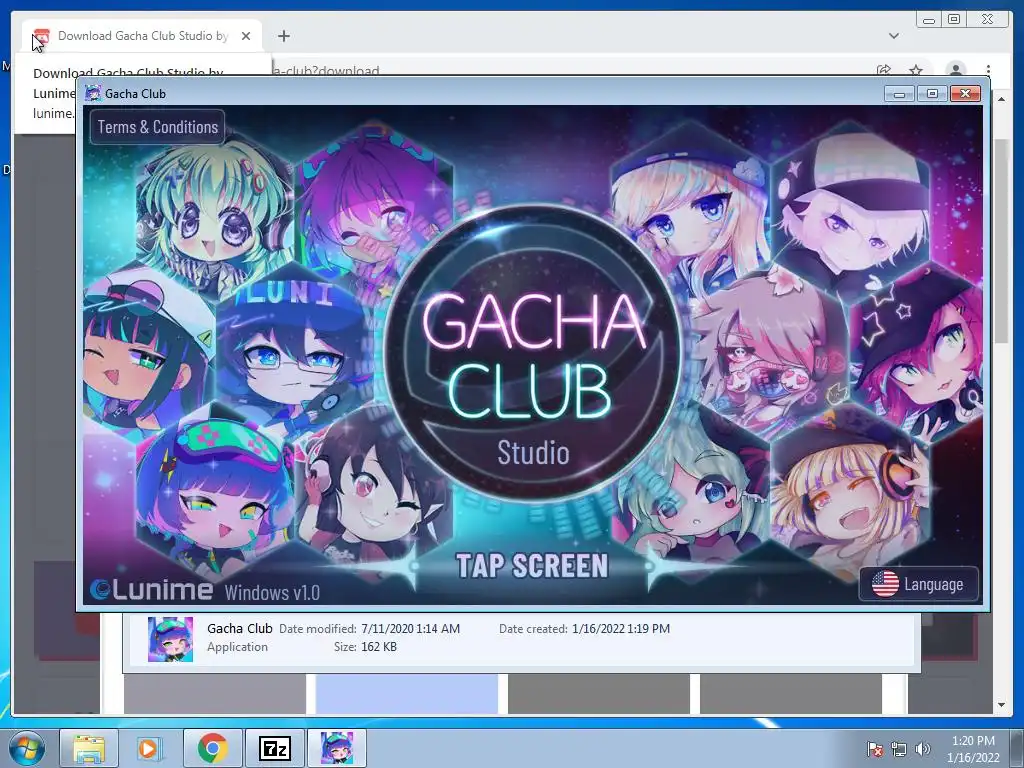Open Terms & Conditions in Gacha Club

point(157,127)
